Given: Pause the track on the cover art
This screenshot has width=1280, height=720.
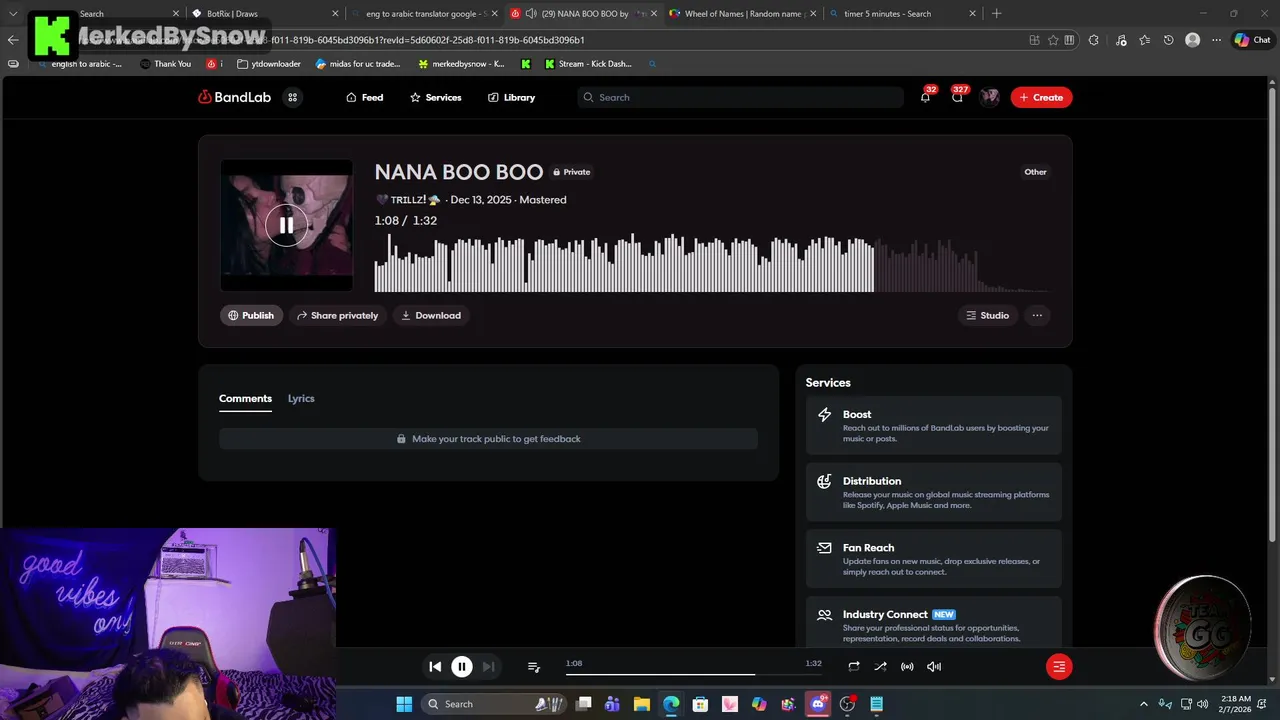Looking at the screenshot, I should 286,225.
